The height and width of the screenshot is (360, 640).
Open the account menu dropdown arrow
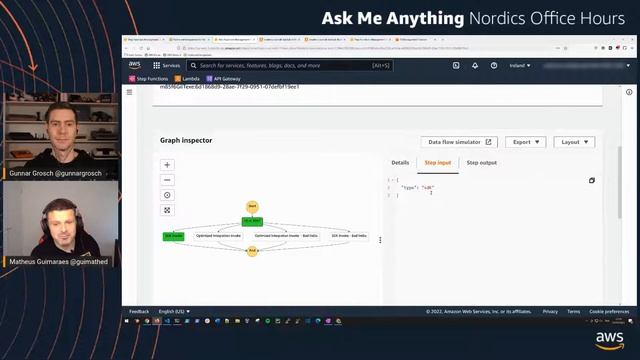(x=628, y=65)
